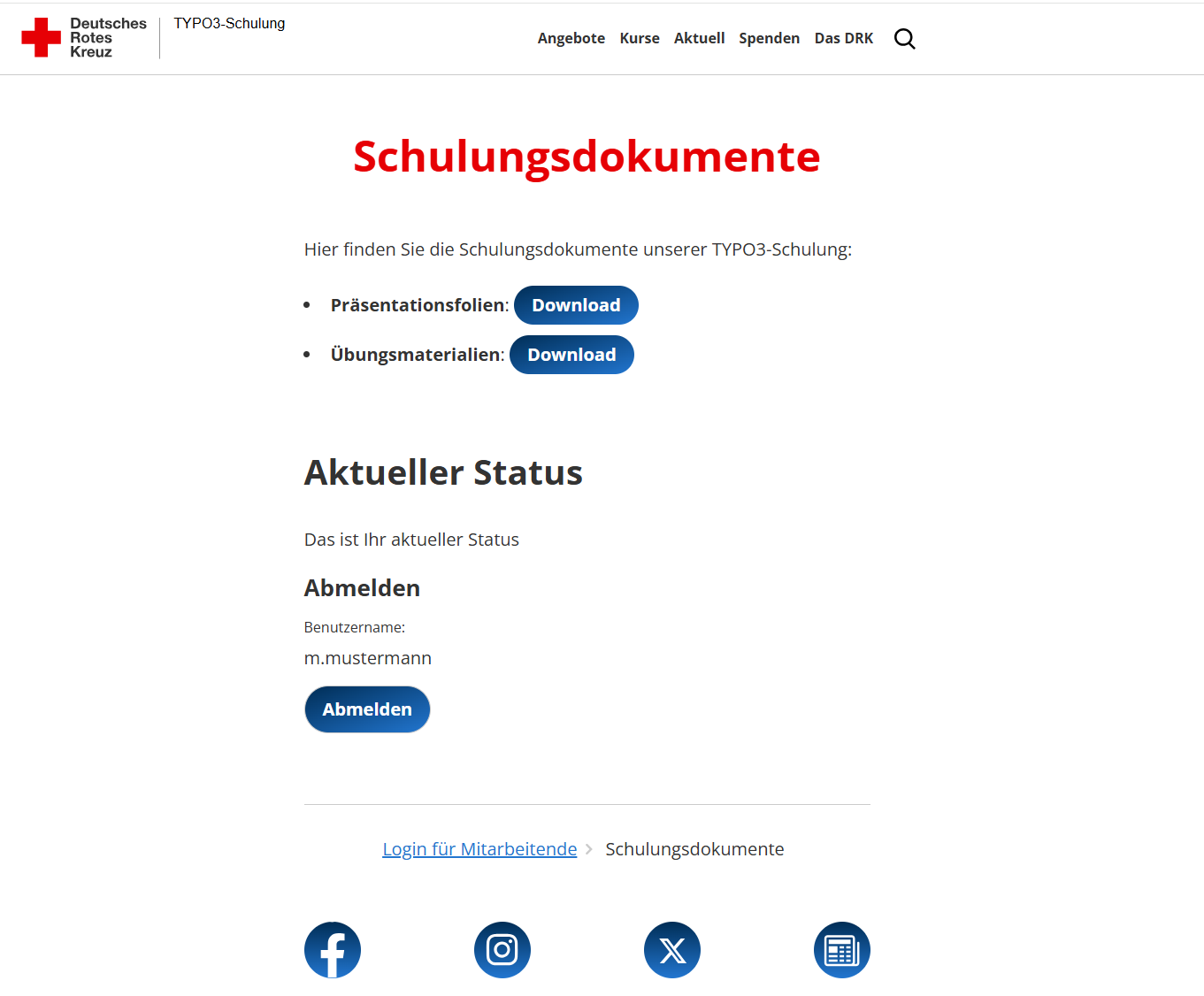
Task: Go to the Kurse menu item
Action: coord(640,38)
